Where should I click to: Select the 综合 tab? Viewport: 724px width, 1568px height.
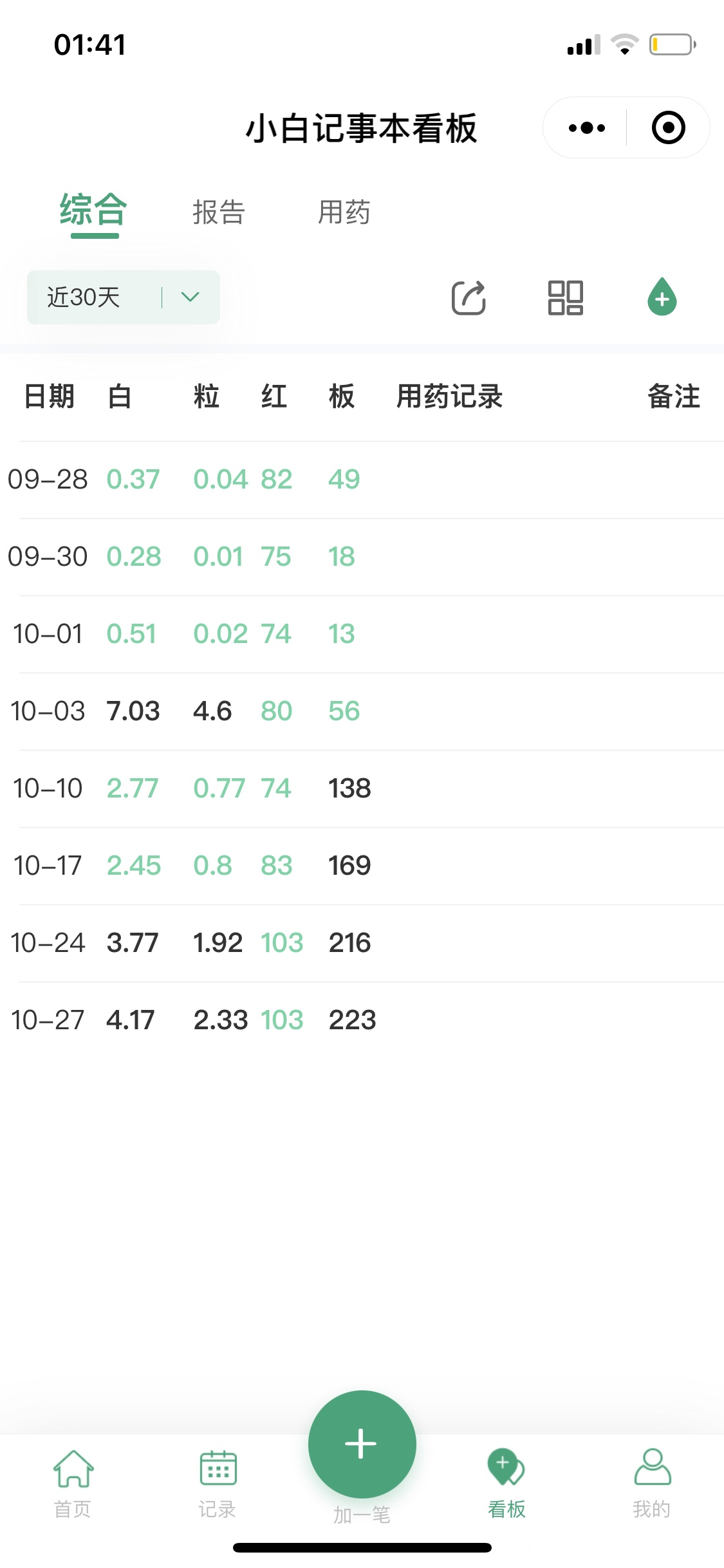(x=94, y=211)
